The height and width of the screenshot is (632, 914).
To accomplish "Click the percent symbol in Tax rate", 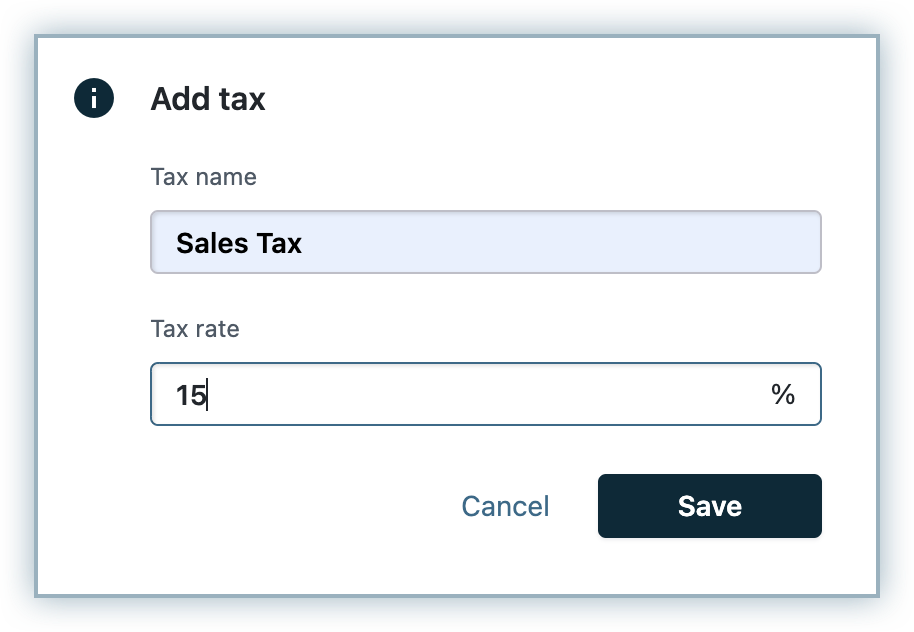I will point(783,394).
